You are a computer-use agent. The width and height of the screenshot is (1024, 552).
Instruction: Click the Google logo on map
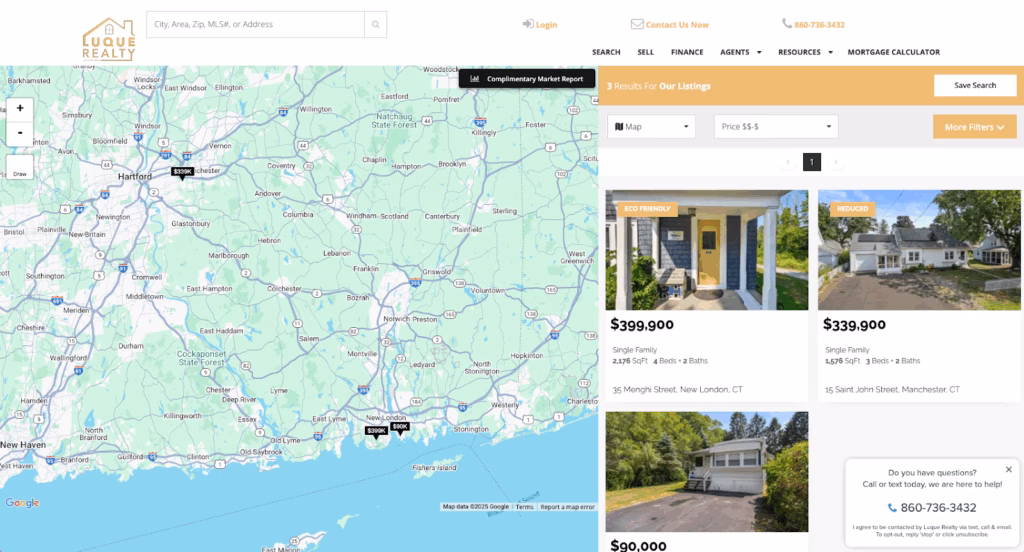(x=22, y=502)
